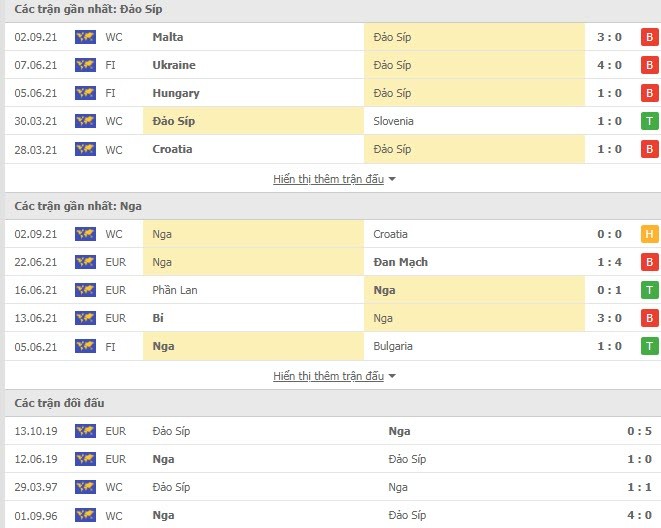Select the Các trận đối đầu header
This screenshot has width=661, height=528.
click(x=59, y=403)
